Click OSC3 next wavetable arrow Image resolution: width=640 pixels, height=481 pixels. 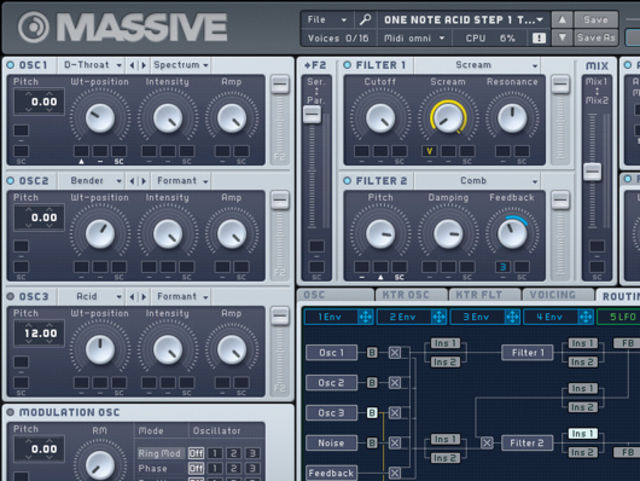[x=143, y=297]
